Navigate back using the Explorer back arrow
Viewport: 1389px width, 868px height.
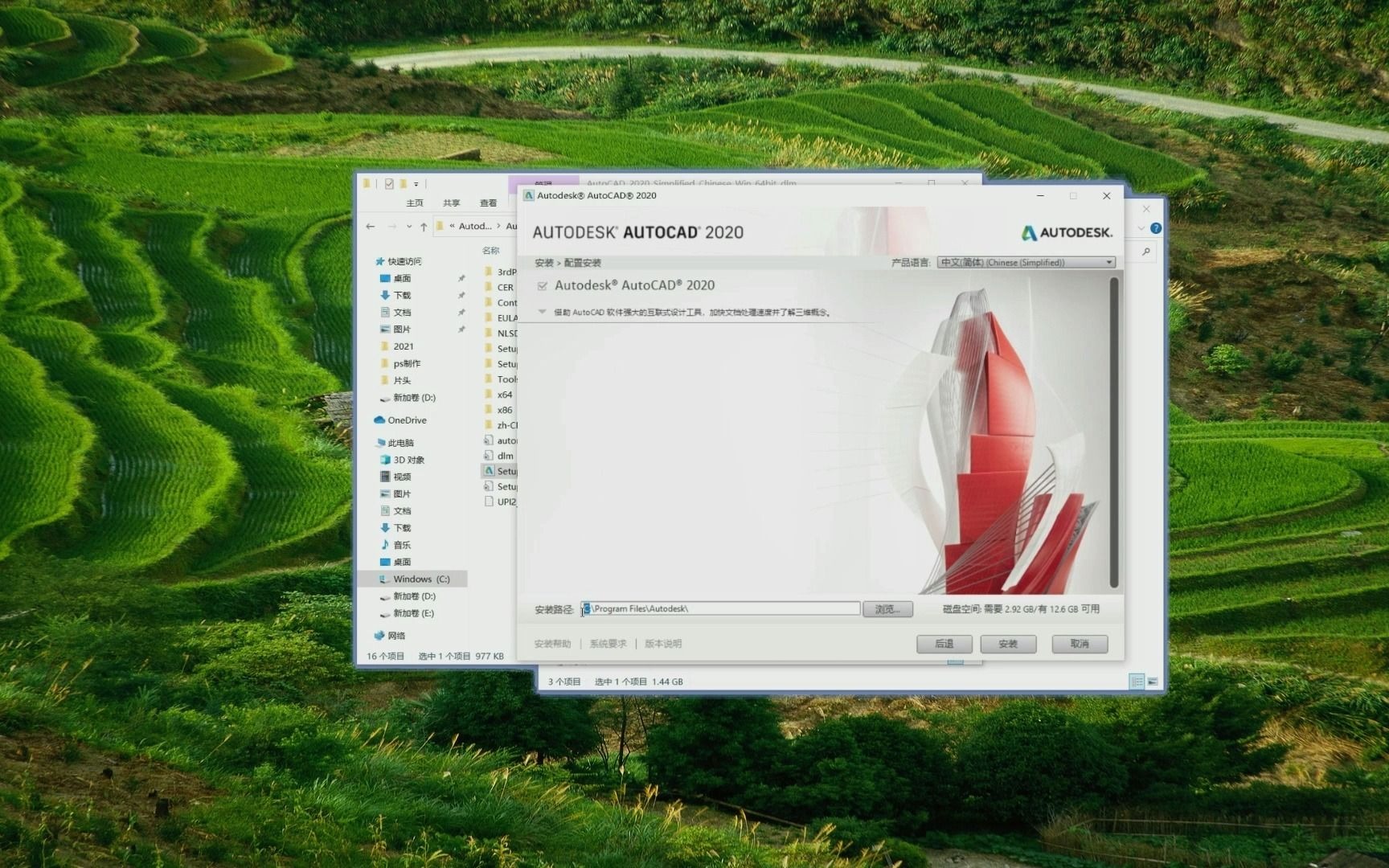370,226
